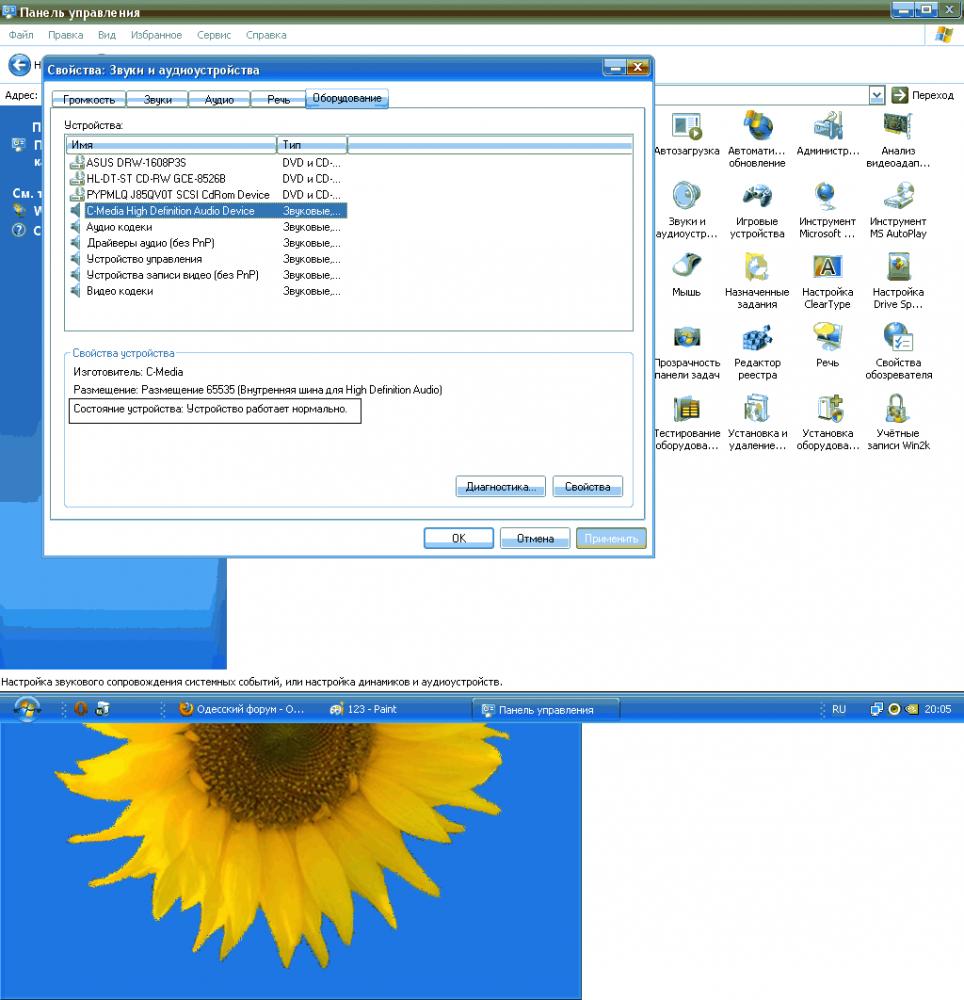Viewport: 964px width, 1000px height.
Task: Sort devices by Тип column header
Action: pyautogui.click(x=310, y=145)
